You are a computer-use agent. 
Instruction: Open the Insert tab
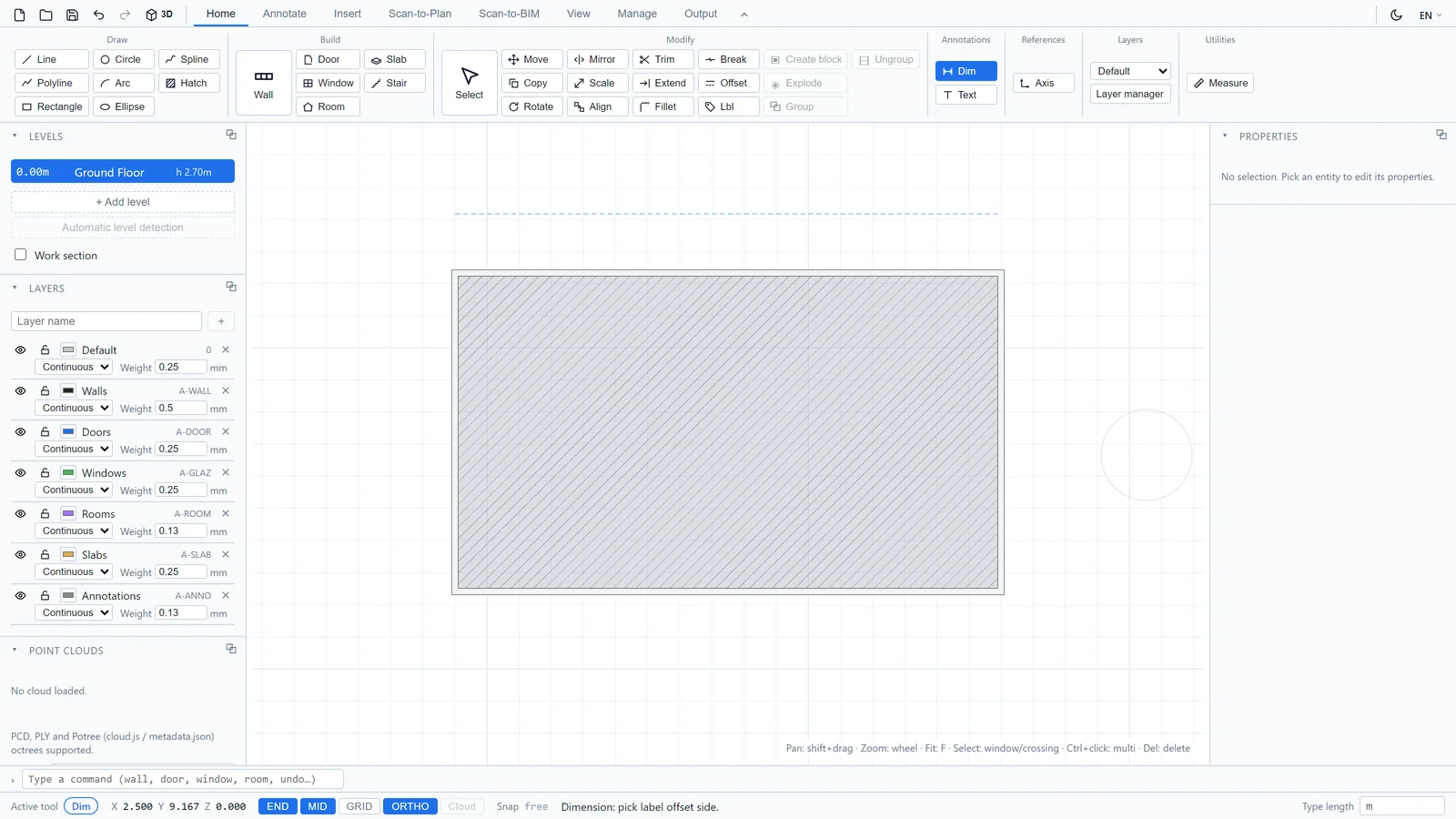348,14
